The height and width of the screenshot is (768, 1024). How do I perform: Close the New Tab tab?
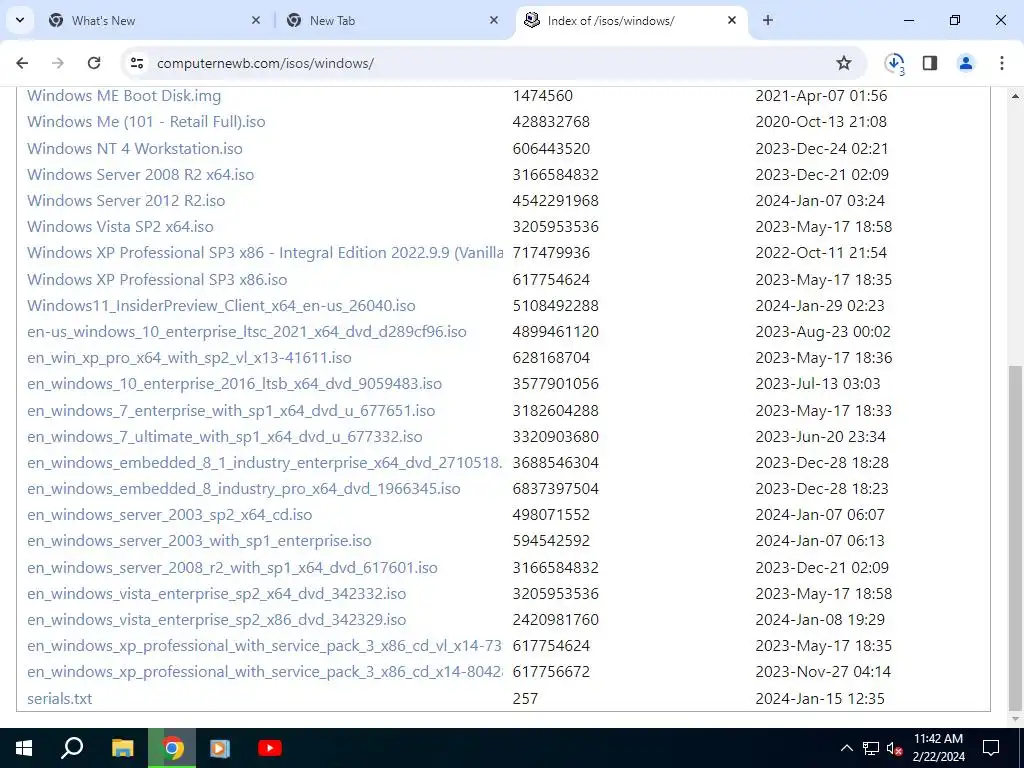tap(494, 20)
